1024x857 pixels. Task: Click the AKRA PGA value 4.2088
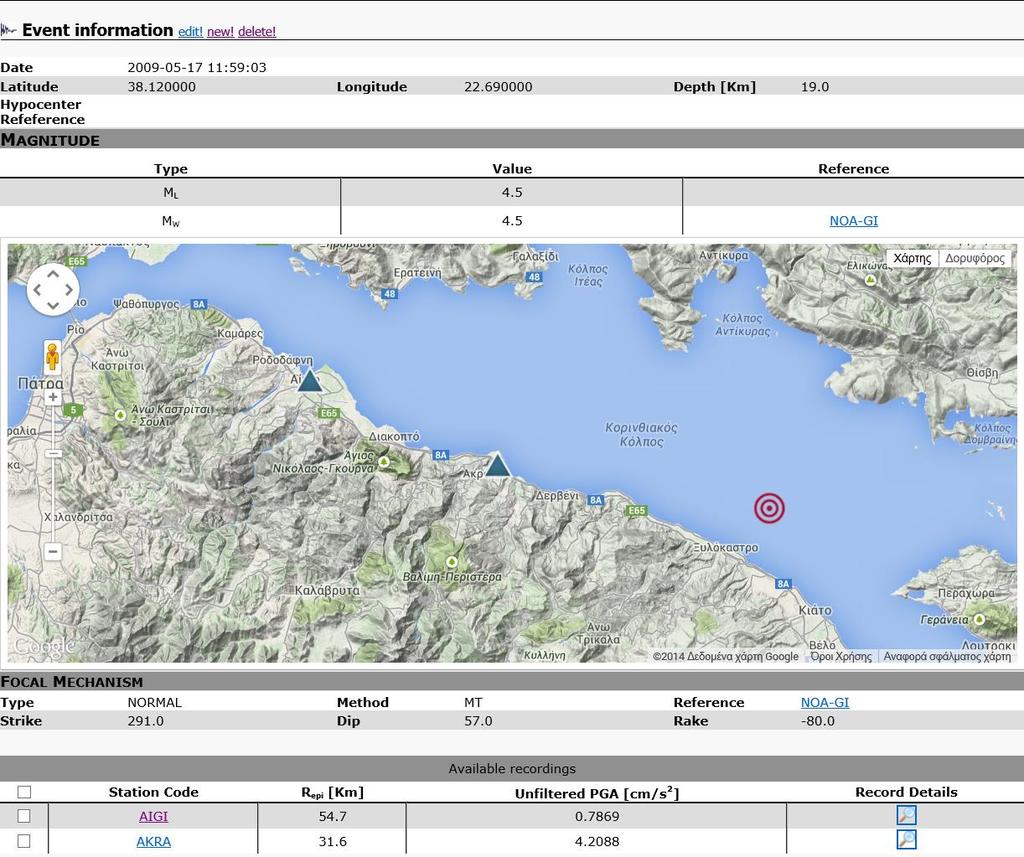pyautogui.click(x=597, y=841)
